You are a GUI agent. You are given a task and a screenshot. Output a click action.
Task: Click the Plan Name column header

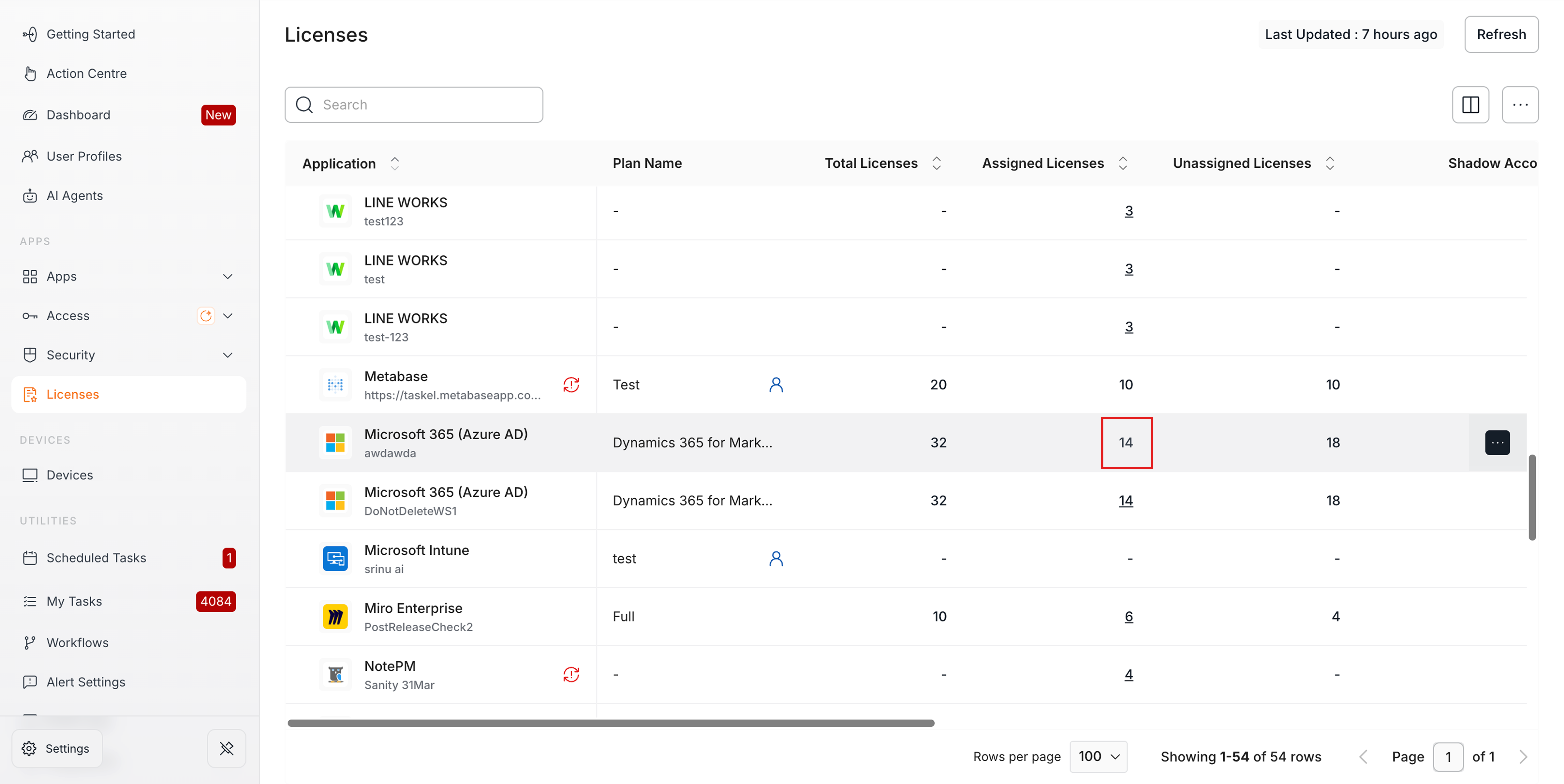[647, 163]
